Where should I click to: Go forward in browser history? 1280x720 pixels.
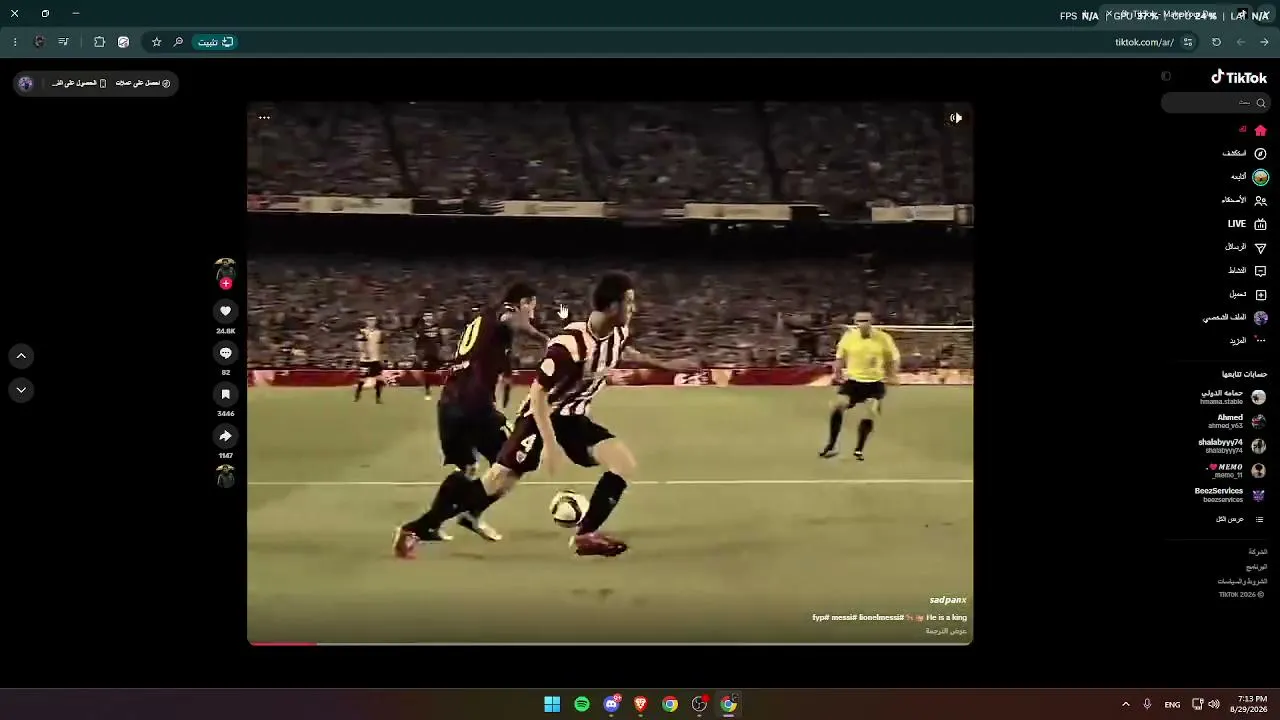(x=1240, y=42)
